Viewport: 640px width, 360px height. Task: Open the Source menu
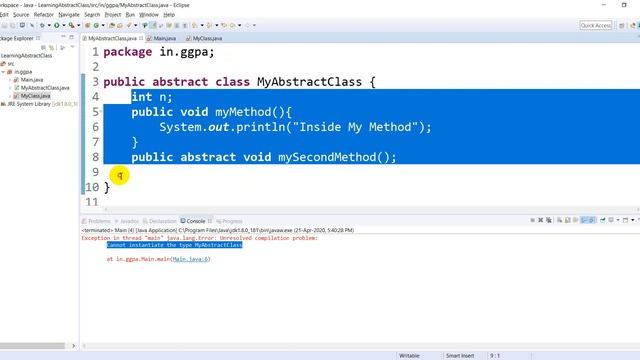click(x=21, y=15)
